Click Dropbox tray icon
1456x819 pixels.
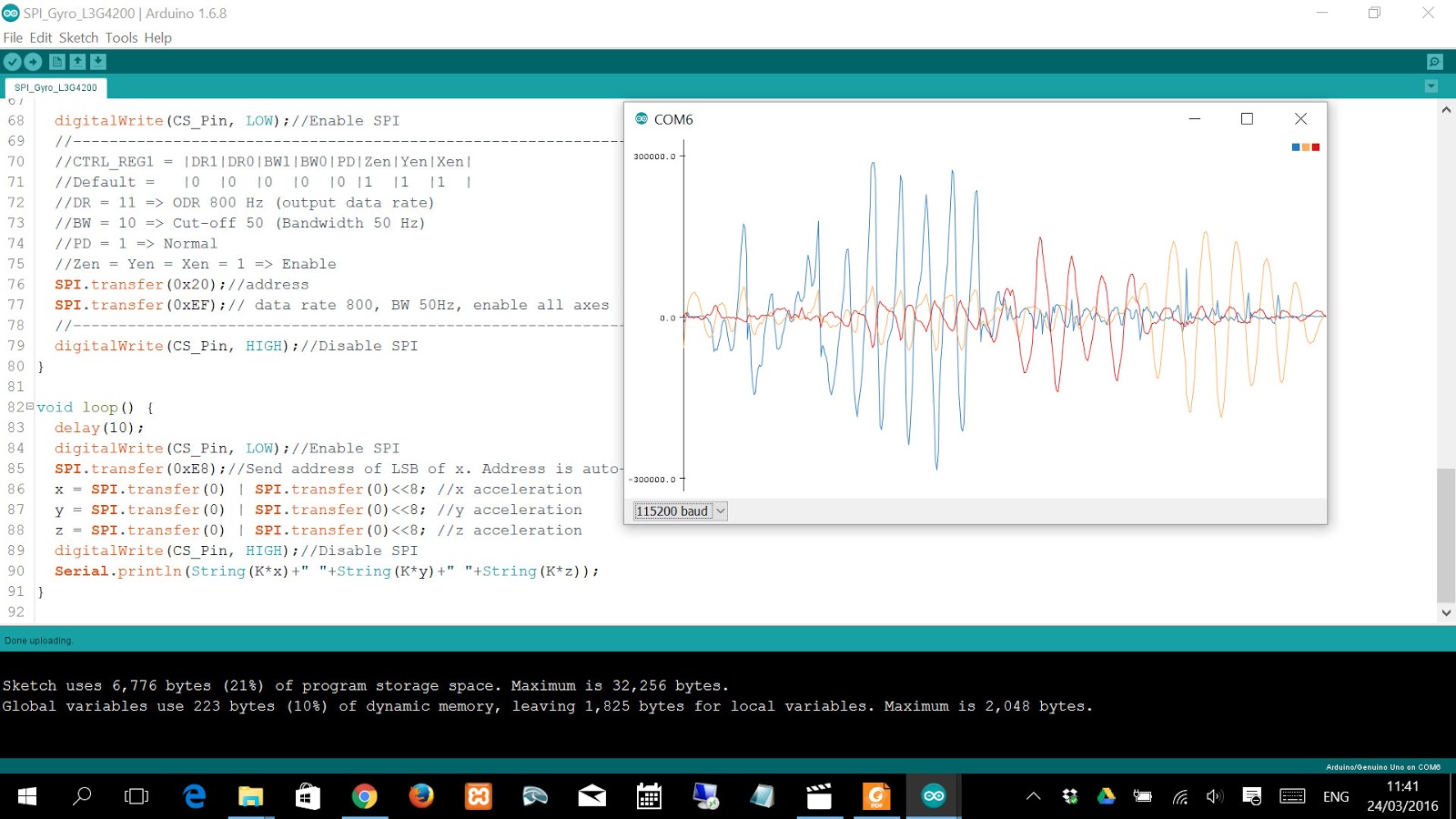point(1070,796)
